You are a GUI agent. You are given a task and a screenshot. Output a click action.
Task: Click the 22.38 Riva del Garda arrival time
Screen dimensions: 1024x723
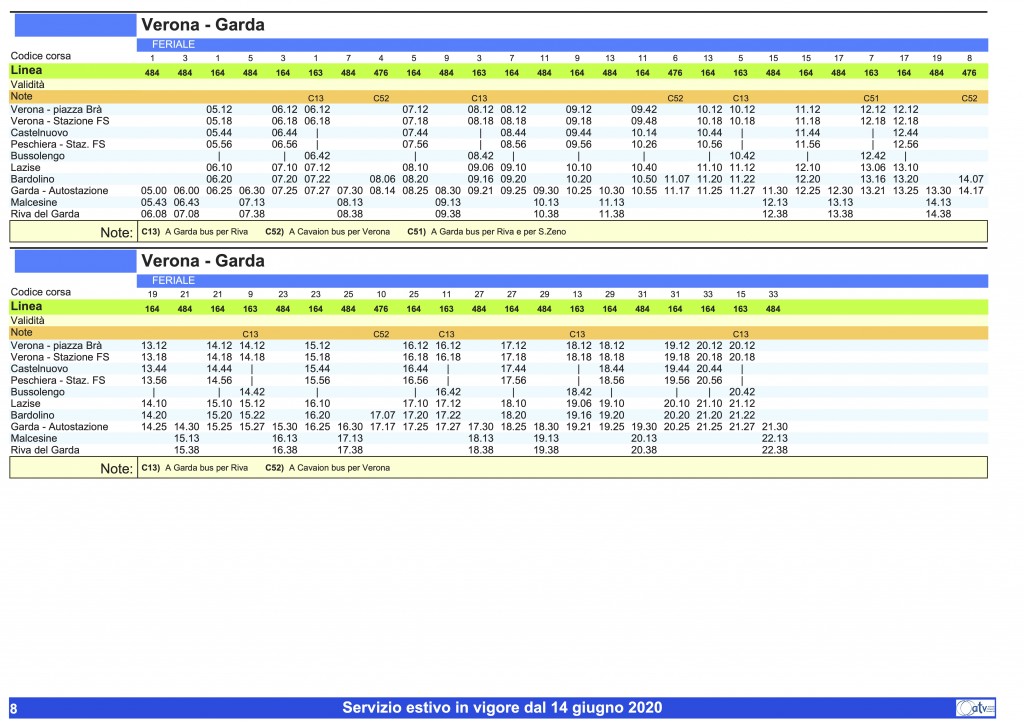pos(774,450)
